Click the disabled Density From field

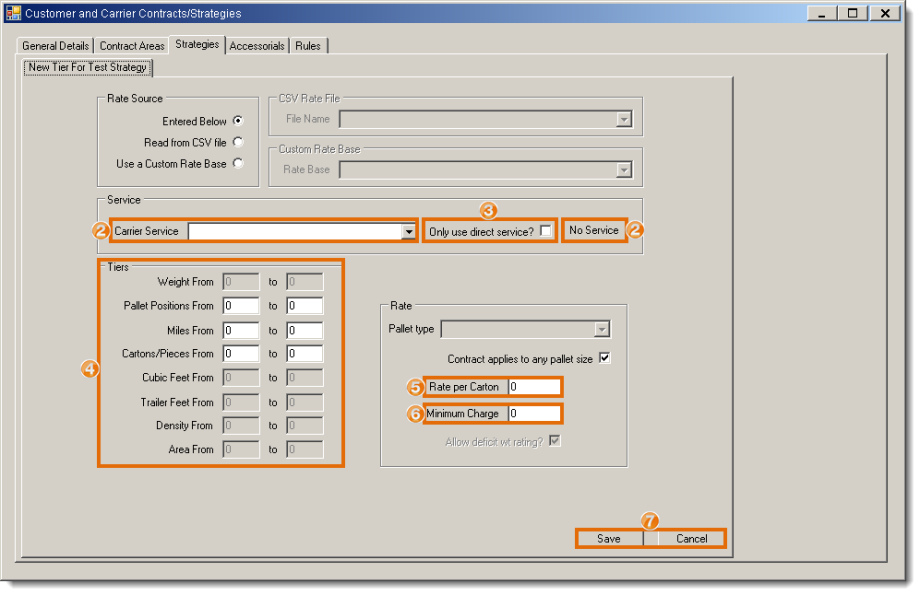tap(241, 425)
